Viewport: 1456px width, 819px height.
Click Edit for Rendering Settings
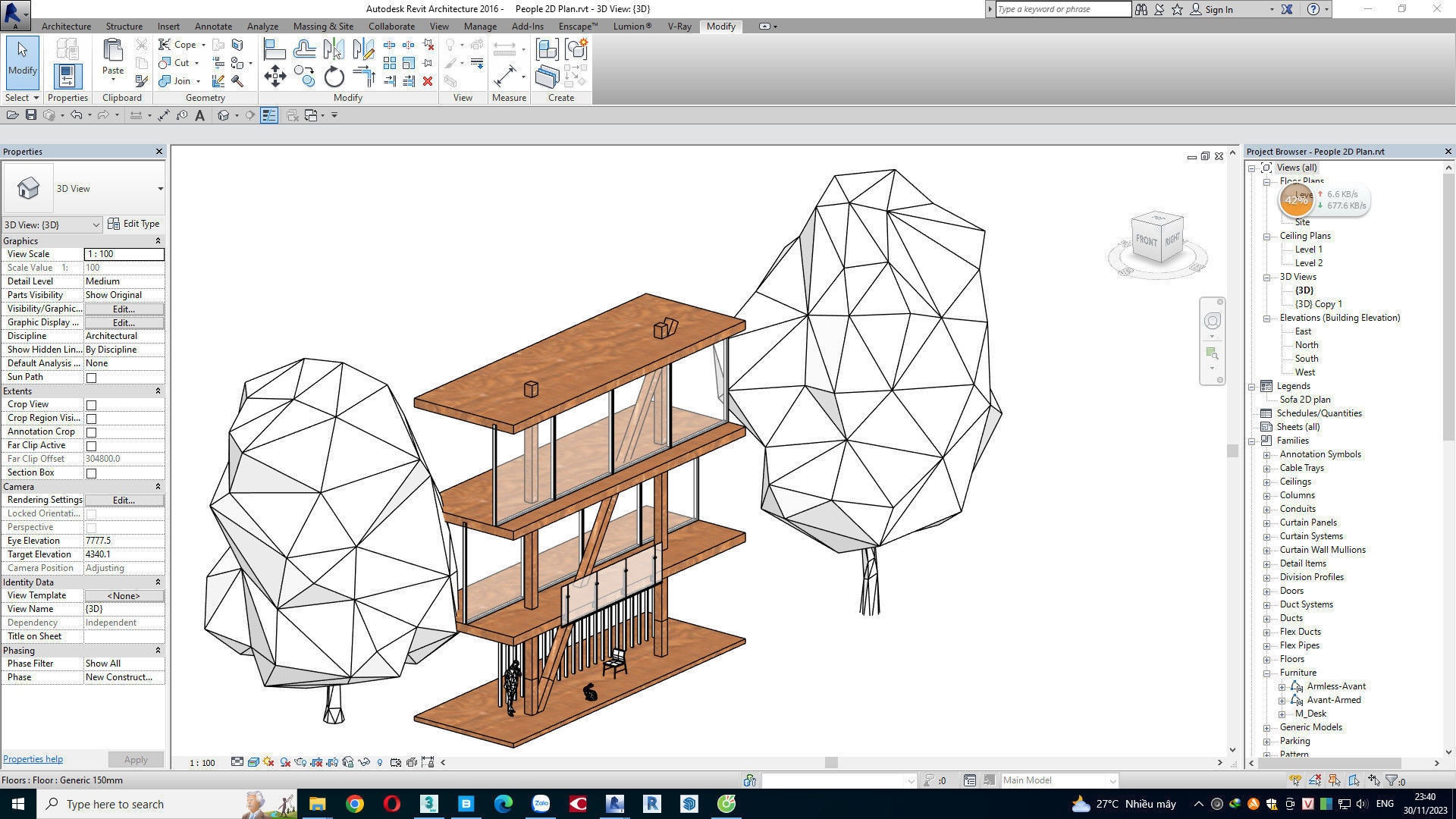tap(124, 500)
